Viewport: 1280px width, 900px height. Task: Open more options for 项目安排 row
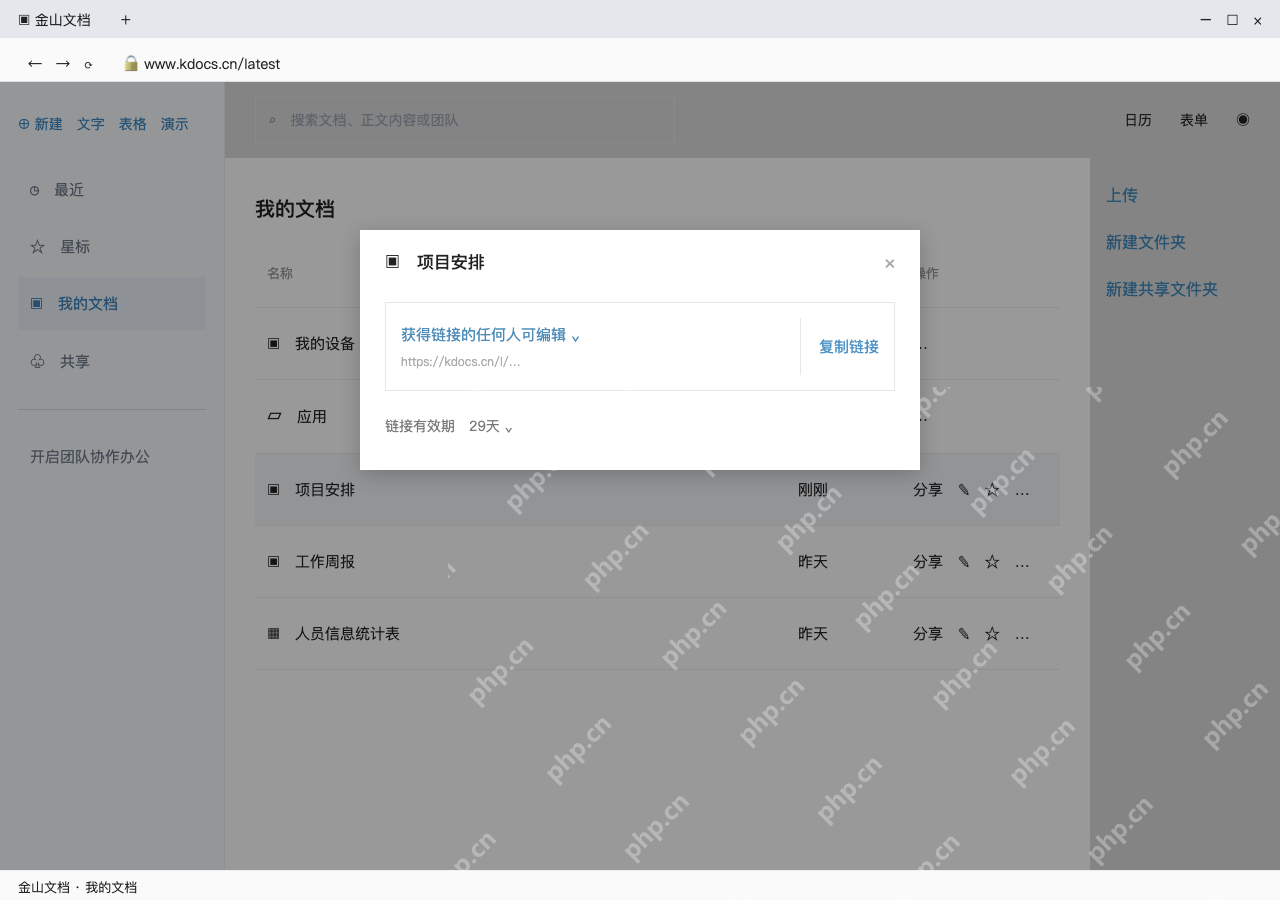click(x=1022, y=490)
